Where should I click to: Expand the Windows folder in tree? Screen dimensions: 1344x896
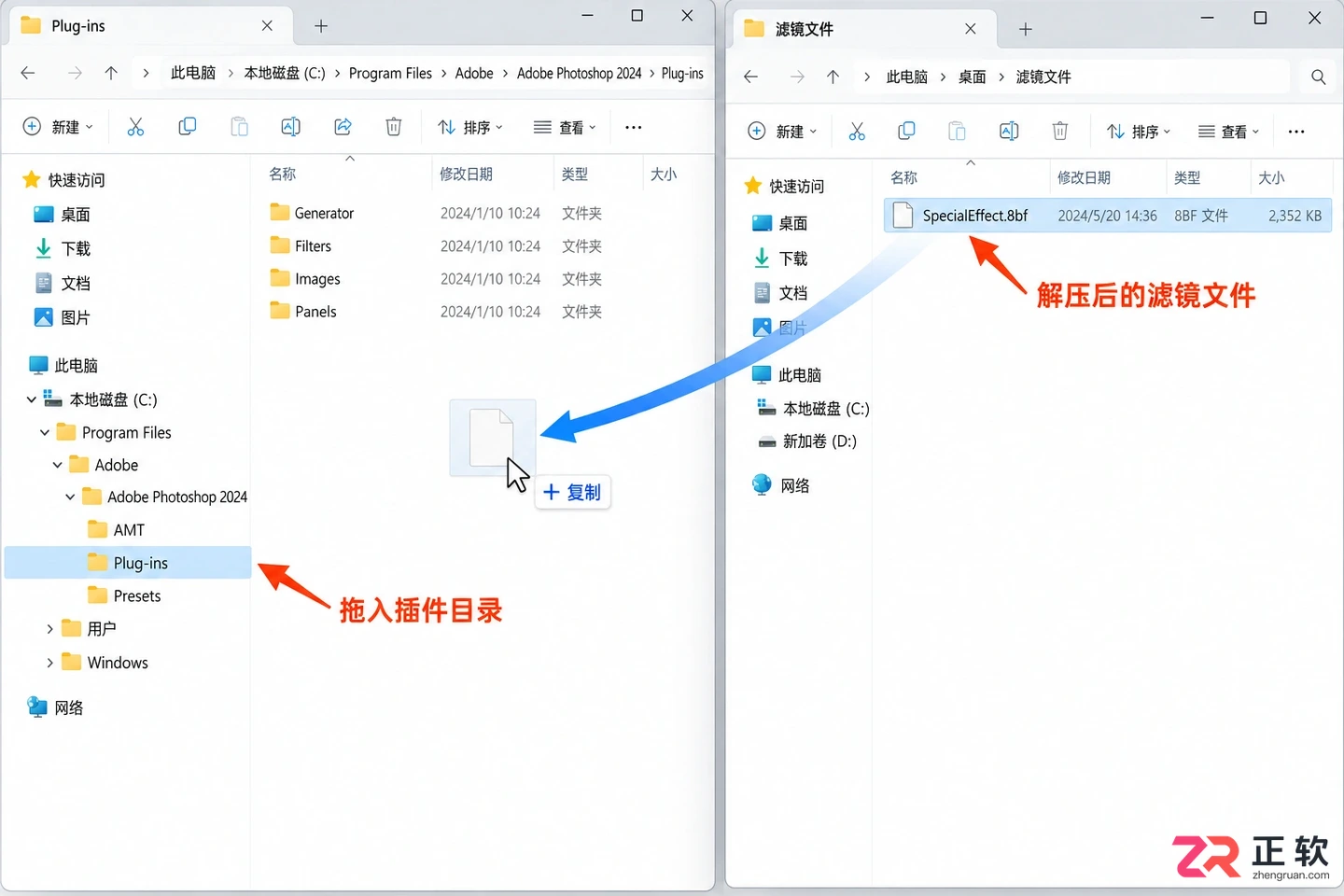[x=49, y=663]
